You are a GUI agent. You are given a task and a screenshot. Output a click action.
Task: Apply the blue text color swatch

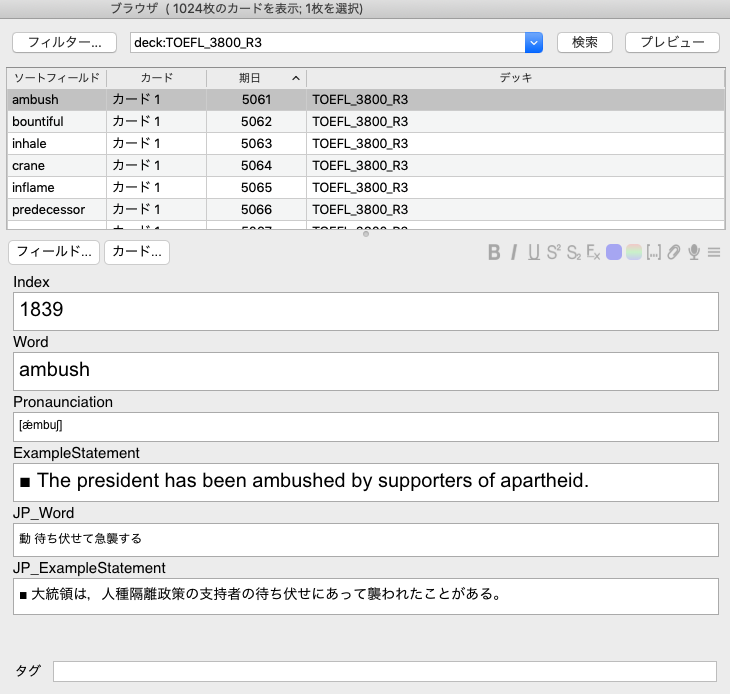click(614, 252)
